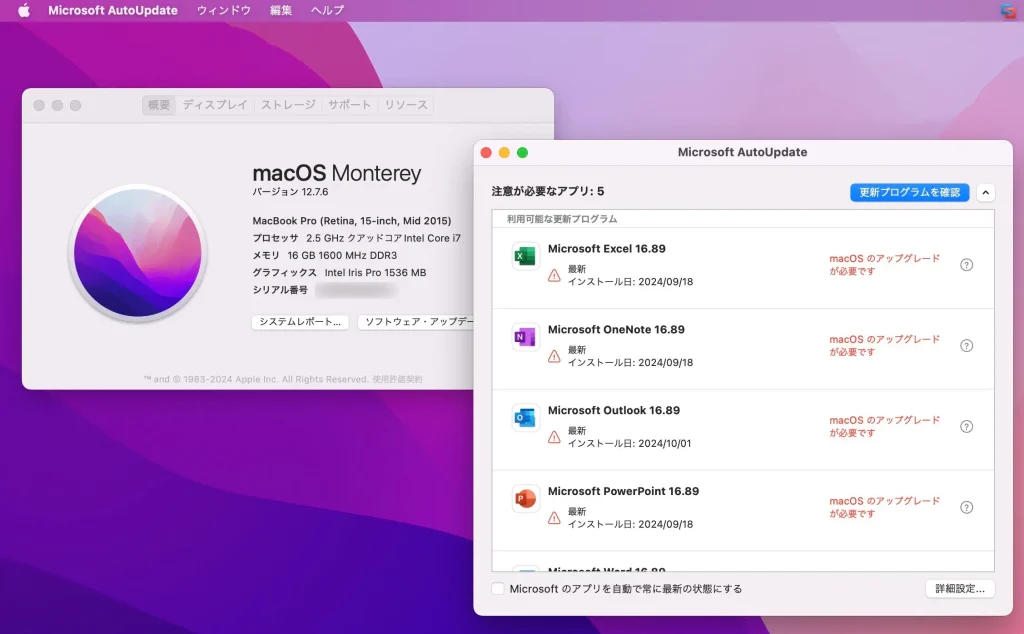This screenshot has height=634, width=1024.
Task: Open the ヘルプ menu
Action: tap(327, 10)
